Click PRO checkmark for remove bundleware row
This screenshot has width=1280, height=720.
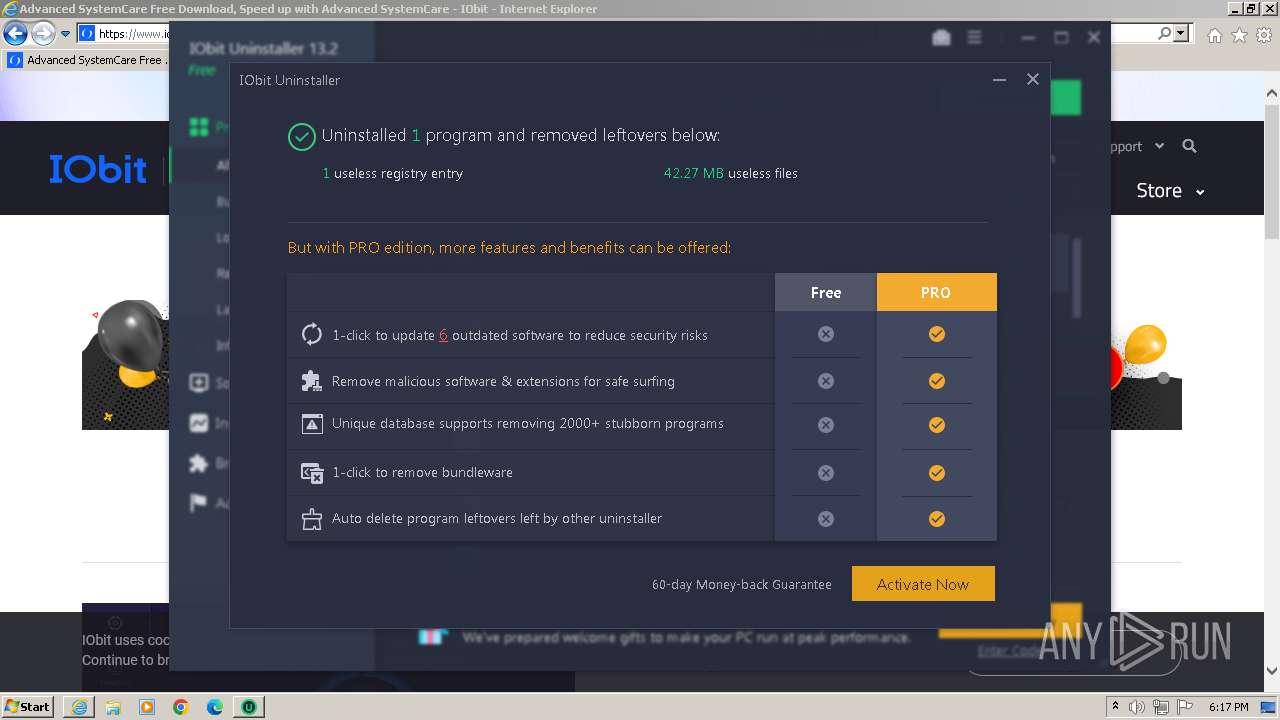click(x=937, y=473)
